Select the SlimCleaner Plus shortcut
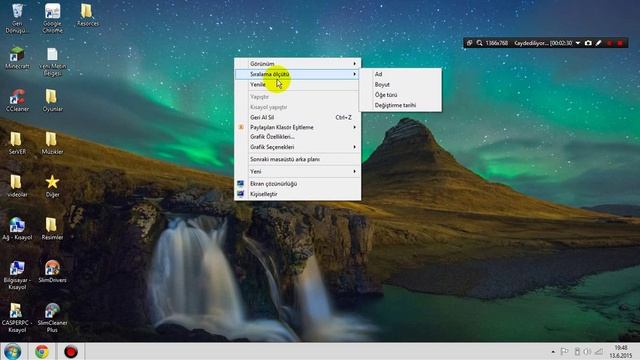Viewport: 640px width, 360px height. pos(52,318)
